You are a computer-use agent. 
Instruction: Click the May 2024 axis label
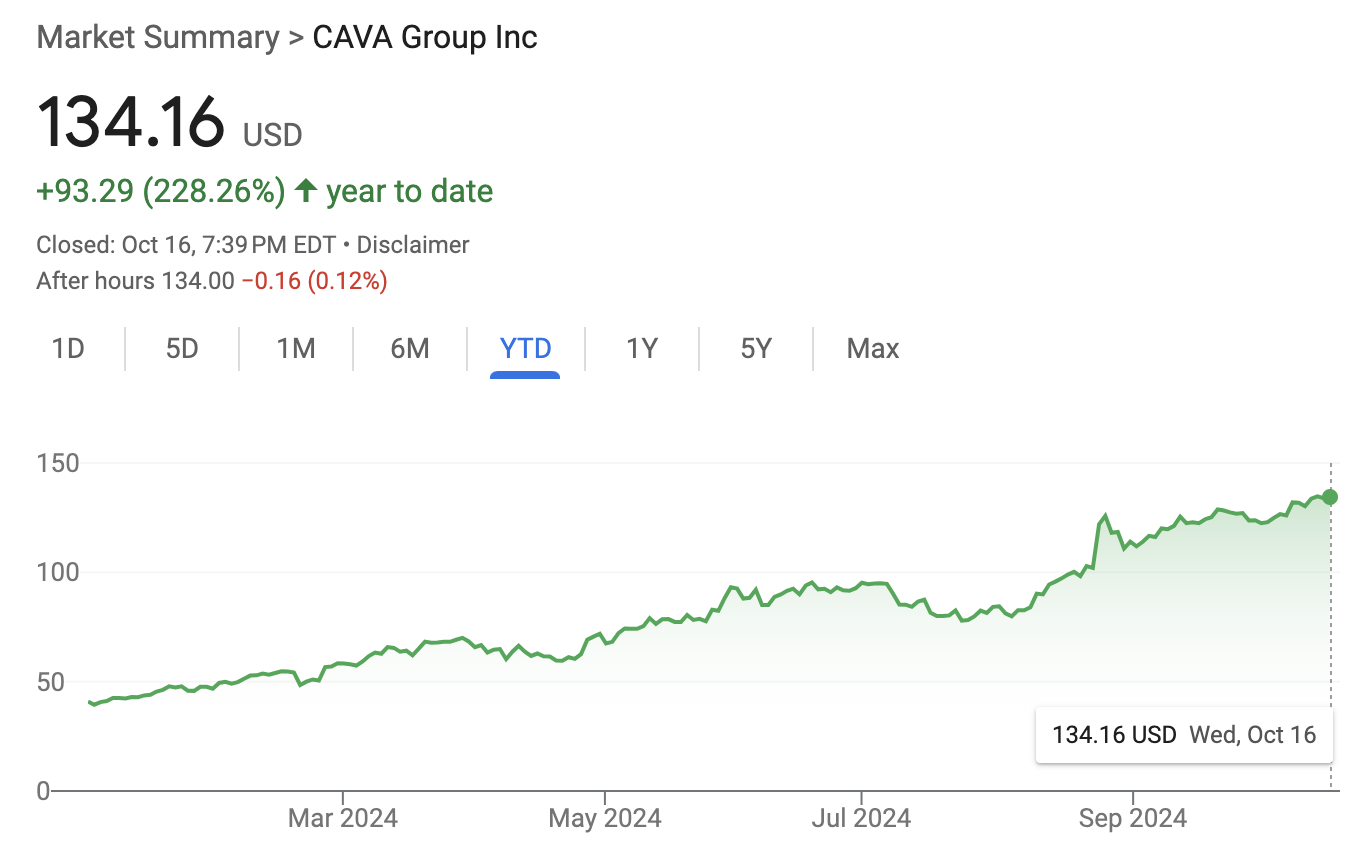tap(605, 818)
